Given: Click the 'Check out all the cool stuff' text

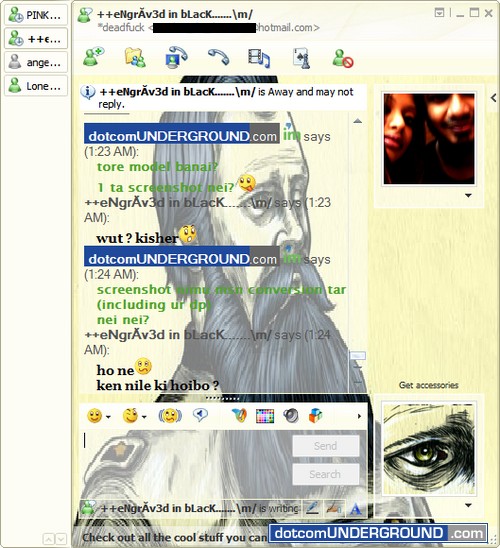Looking at the screenshot, I should click(x=175, y=537).
